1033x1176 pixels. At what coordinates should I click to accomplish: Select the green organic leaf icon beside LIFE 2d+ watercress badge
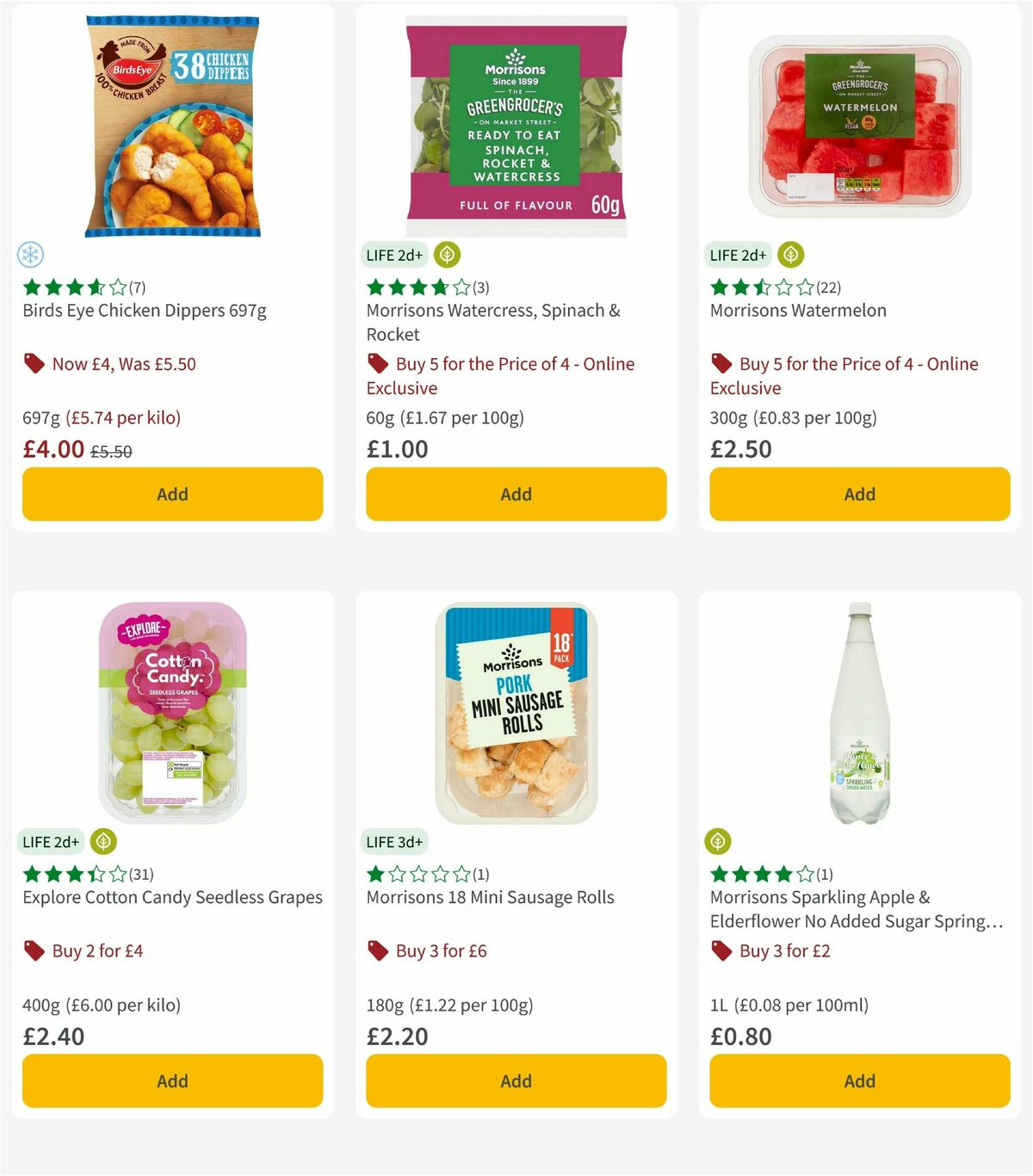pos(447,255)
